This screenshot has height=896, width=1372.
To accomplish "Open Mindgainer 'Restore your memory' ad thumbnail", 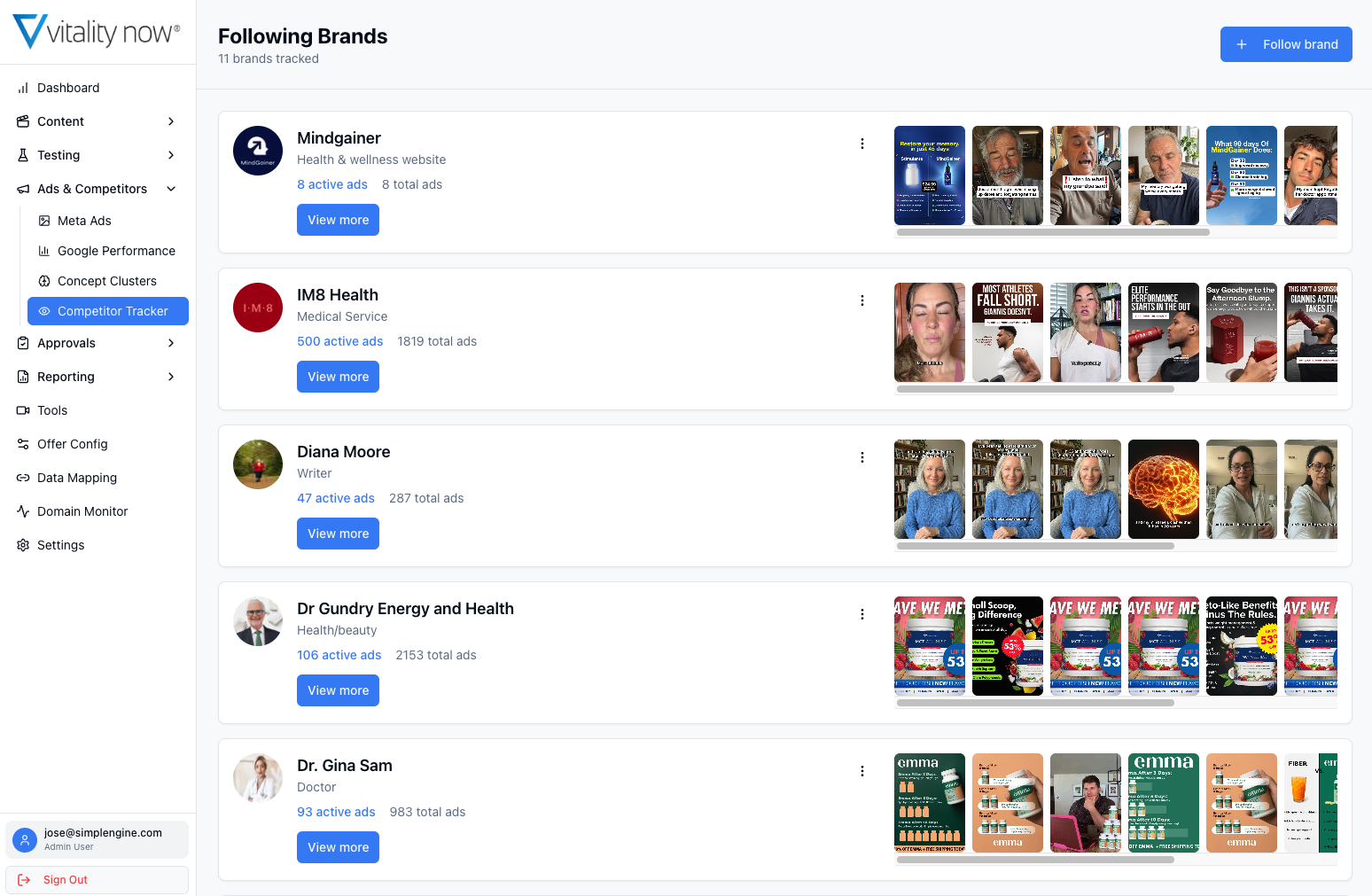I will (930, 175).
